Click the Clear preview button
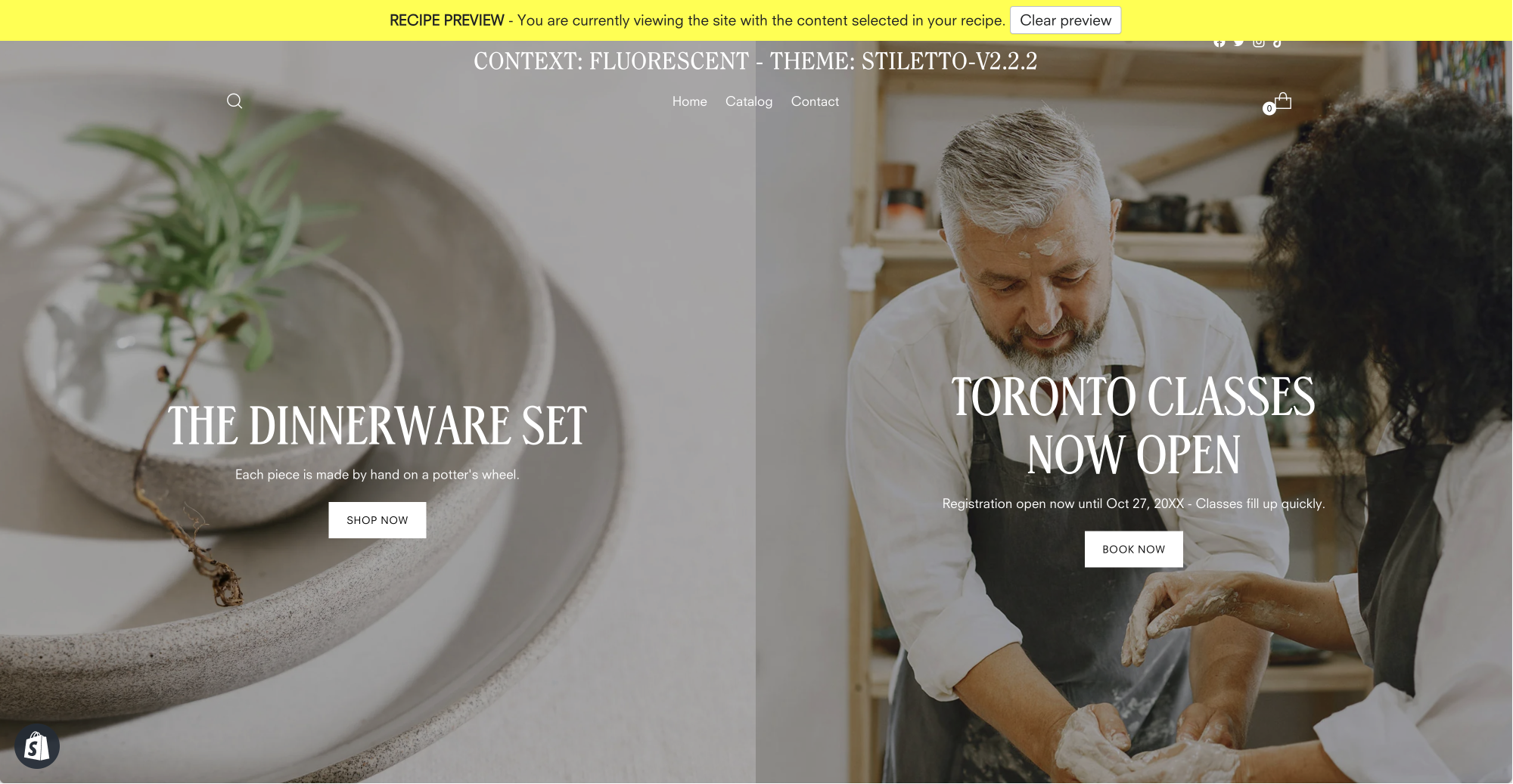This screenshot has width=1513, height=784. 1065,20
